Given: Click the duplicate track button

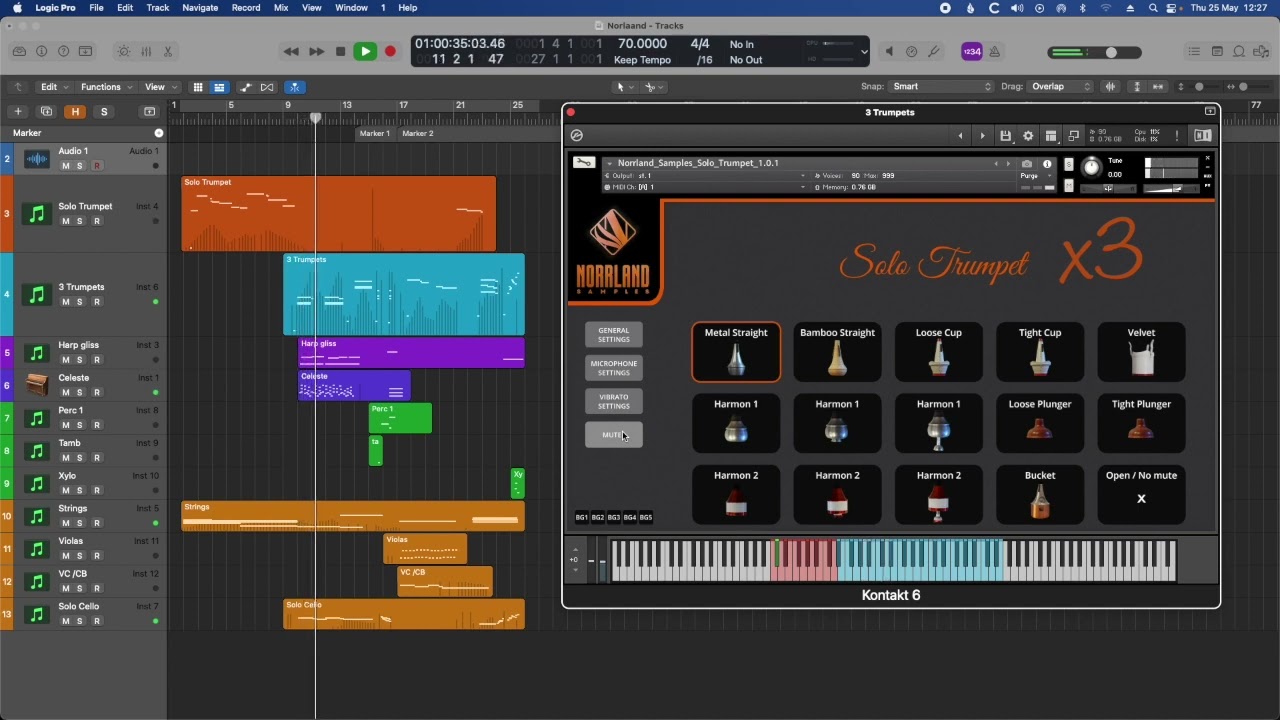Looking at the screenshot, I should click(46, 112).
